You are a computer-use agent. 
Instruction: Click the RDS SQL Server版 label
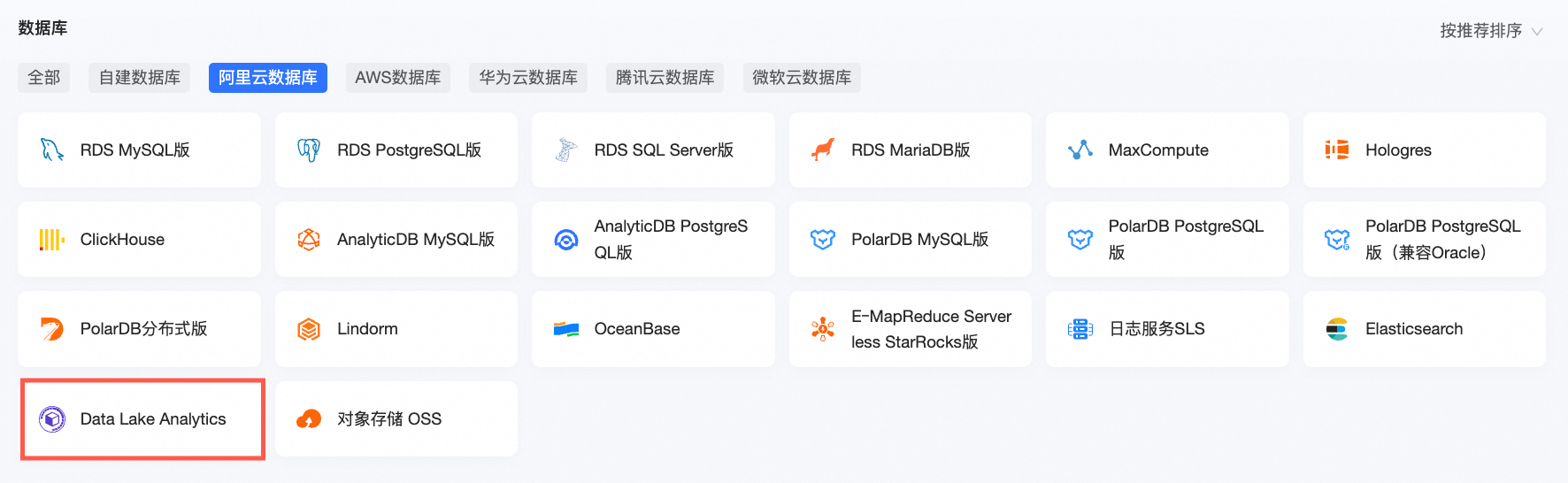[x=664, y=150]
